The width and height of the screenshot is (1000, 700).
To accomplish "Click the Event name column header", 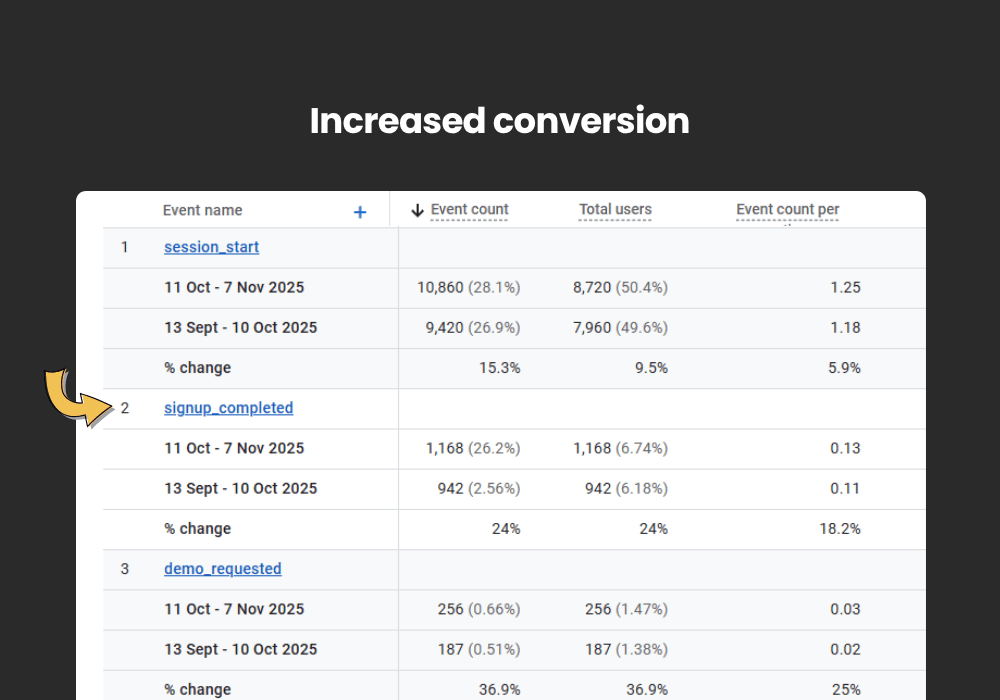I will point(202,210).
